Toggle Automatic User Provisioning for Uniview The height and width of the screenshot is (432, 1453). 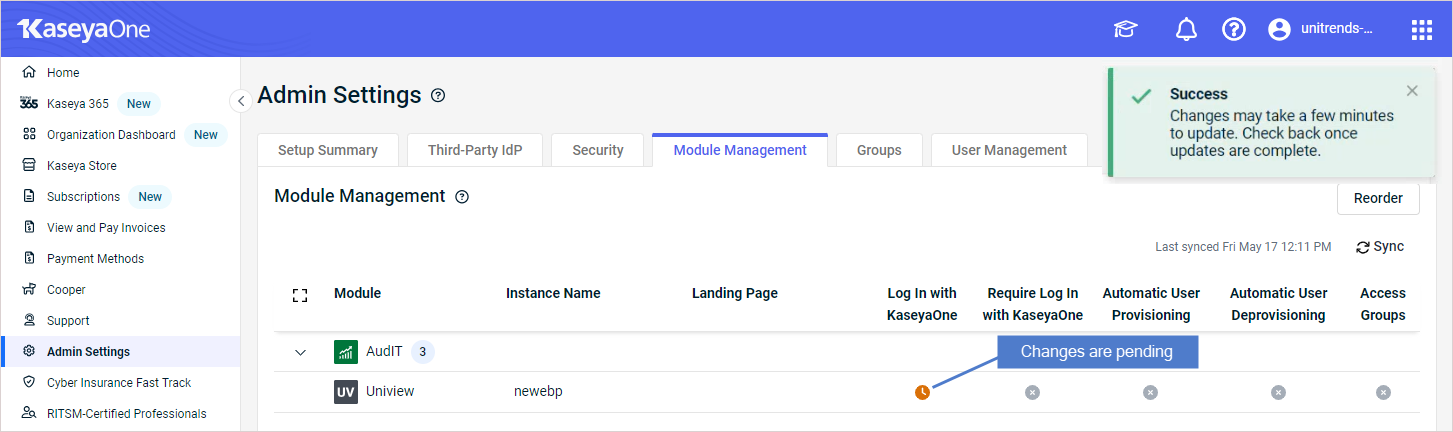point(1151,392)
